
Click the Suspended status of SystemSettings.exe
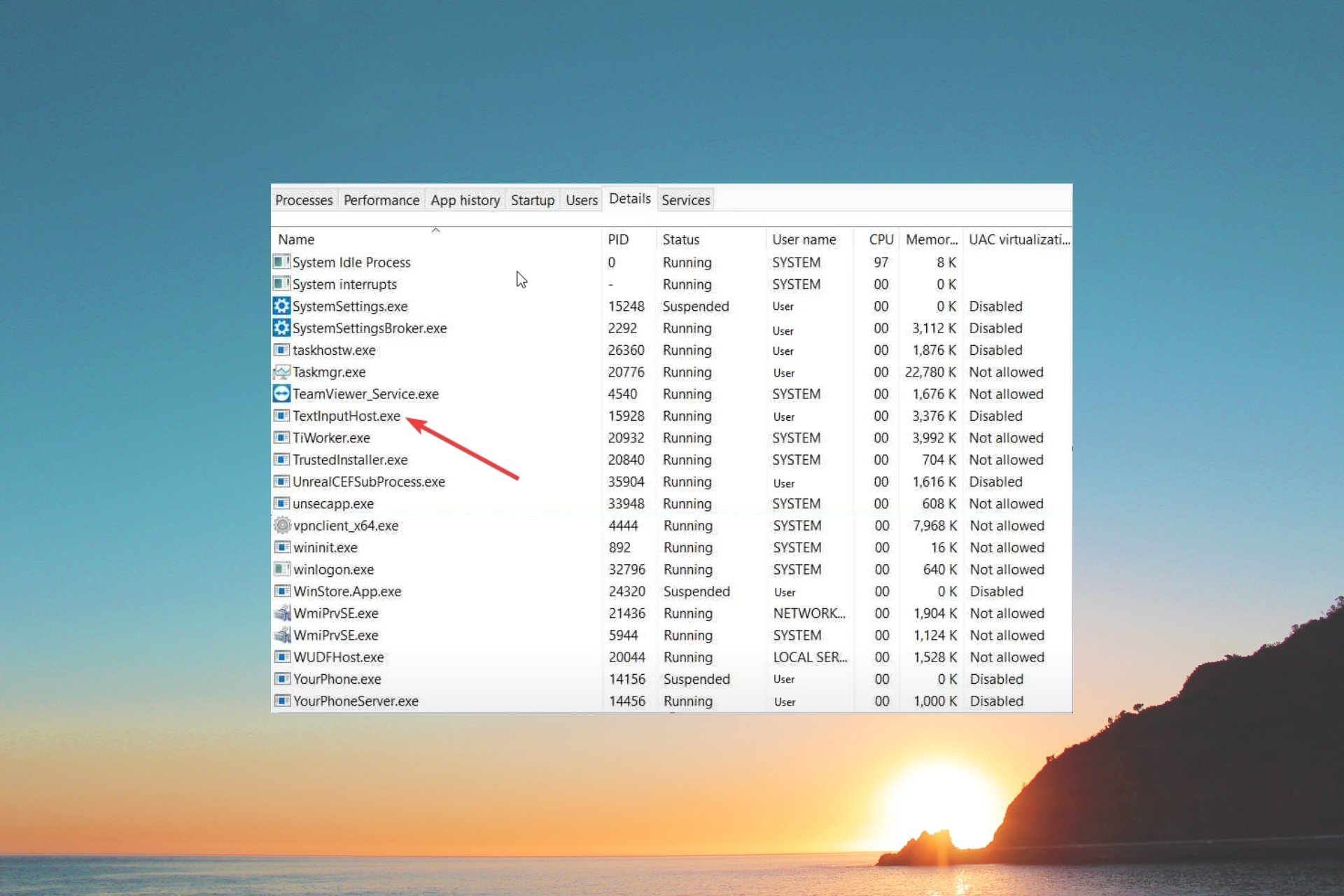696,307
